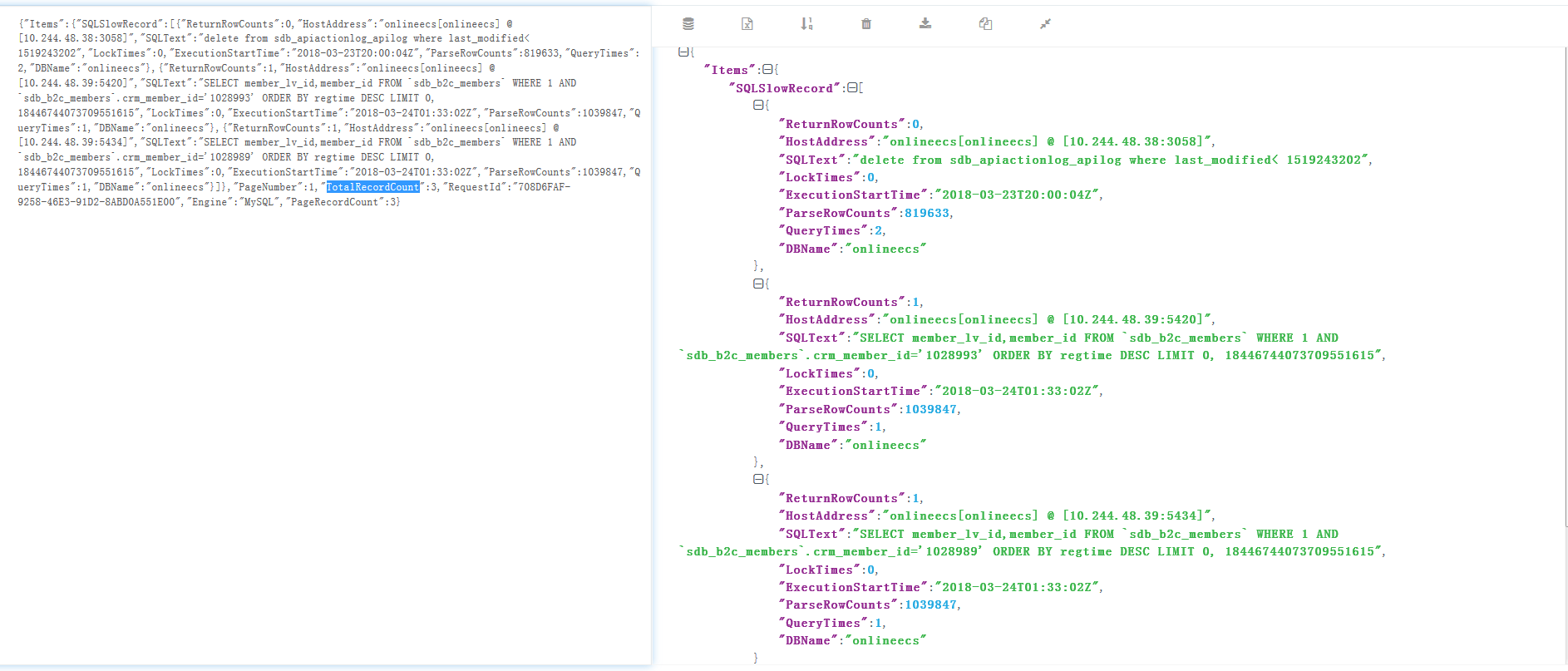Click the SQLText line containing crm_member_id='1028989'
1568x671 pixels.
click(x=1032, y=551)
